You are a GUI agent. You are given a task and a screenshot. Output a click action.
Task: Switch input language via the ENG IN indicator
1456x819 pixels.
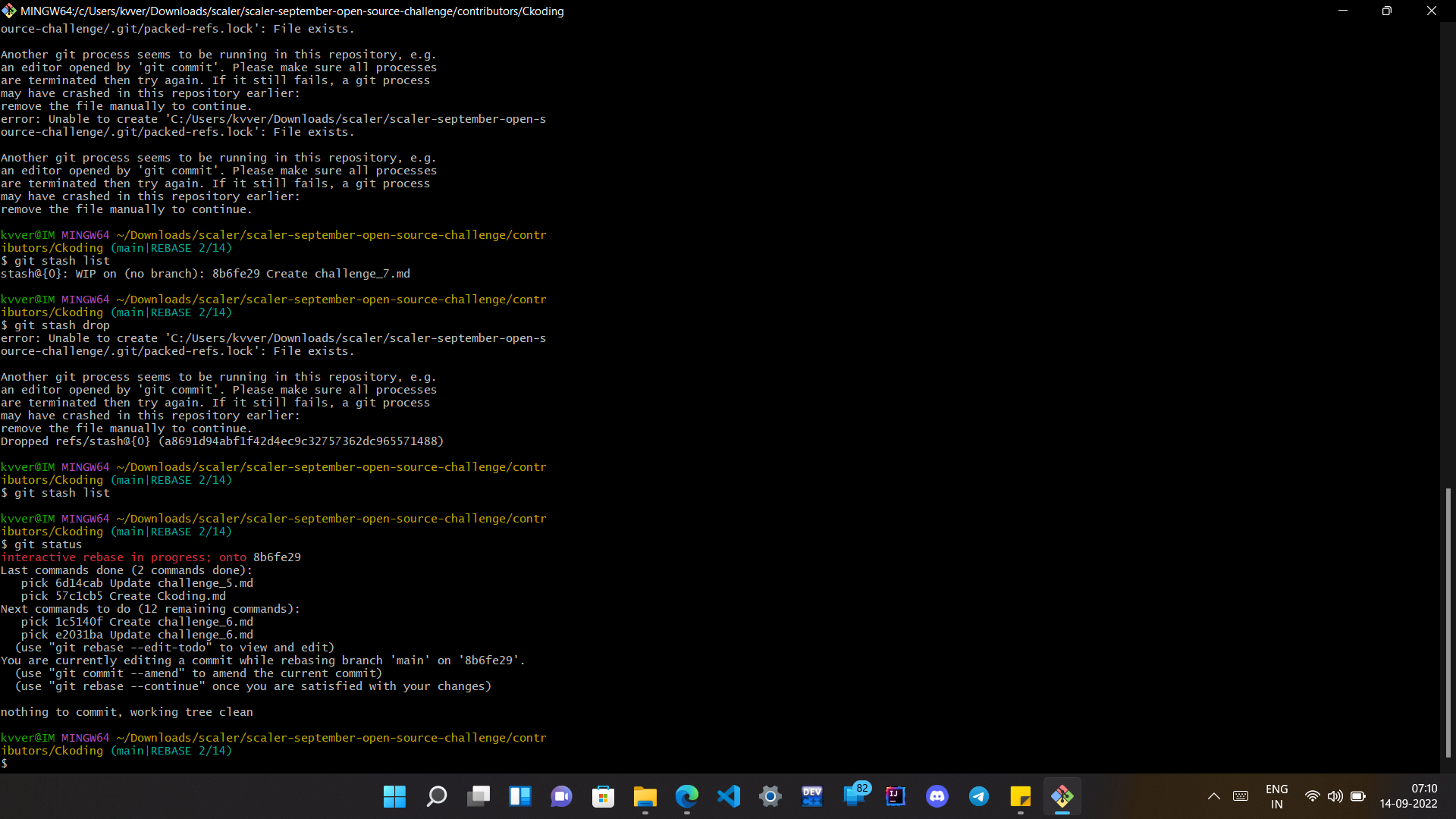1276,796
